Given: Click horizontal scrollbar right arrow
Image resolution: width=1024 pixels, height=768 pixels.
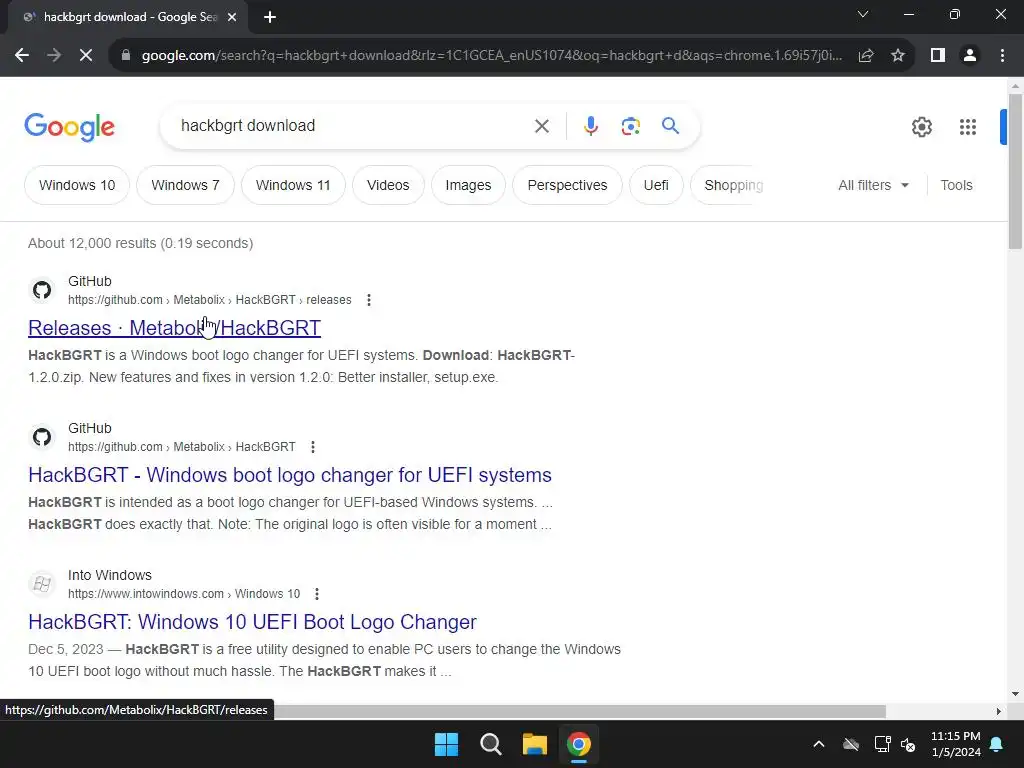Looking at the screenshot, I should click(x=999, y=711).
